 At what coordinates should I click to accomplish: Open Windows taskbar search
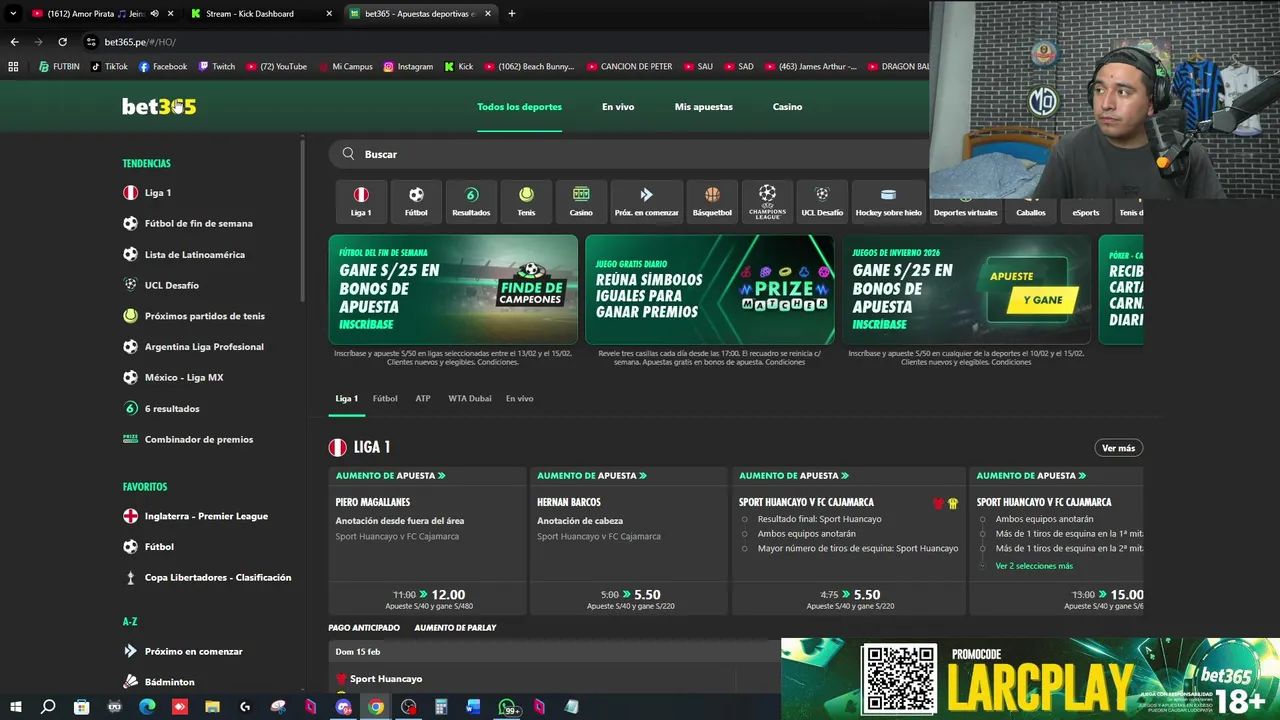tap(48, 707)
